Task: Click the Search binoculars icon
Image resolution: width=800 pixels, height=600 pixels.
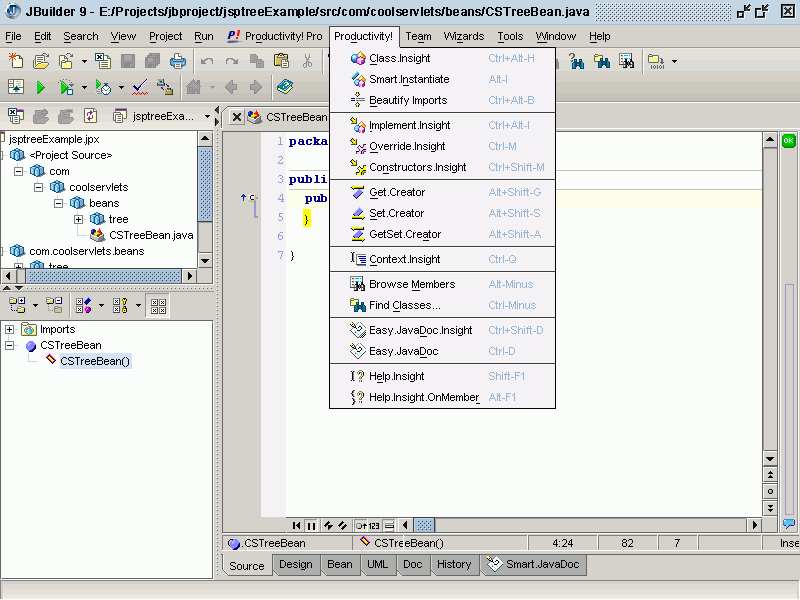Action: point(577,62)
